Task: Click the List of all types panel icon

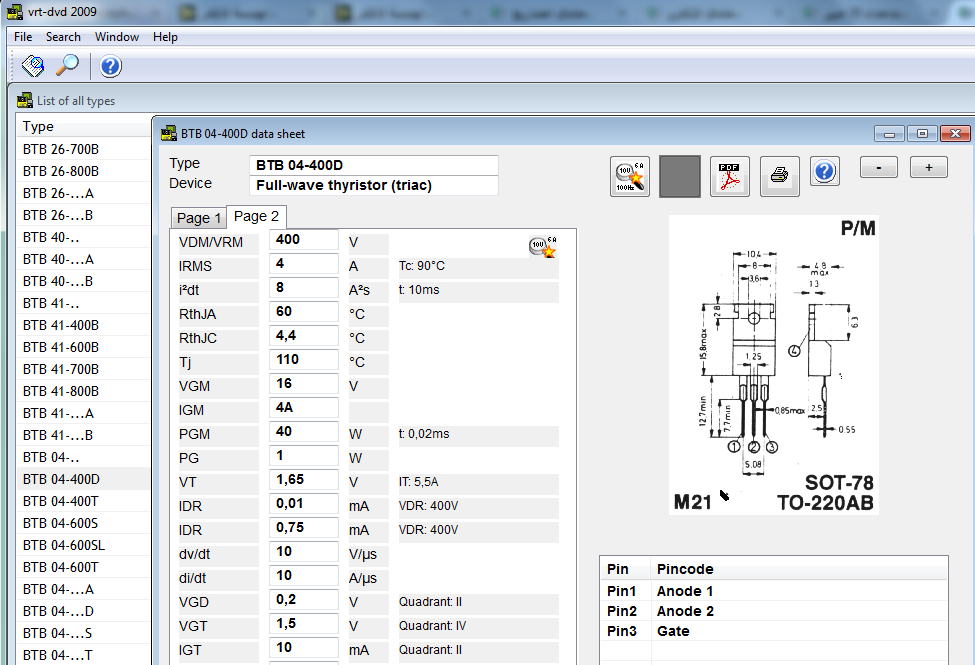Action: click(25, 100)
